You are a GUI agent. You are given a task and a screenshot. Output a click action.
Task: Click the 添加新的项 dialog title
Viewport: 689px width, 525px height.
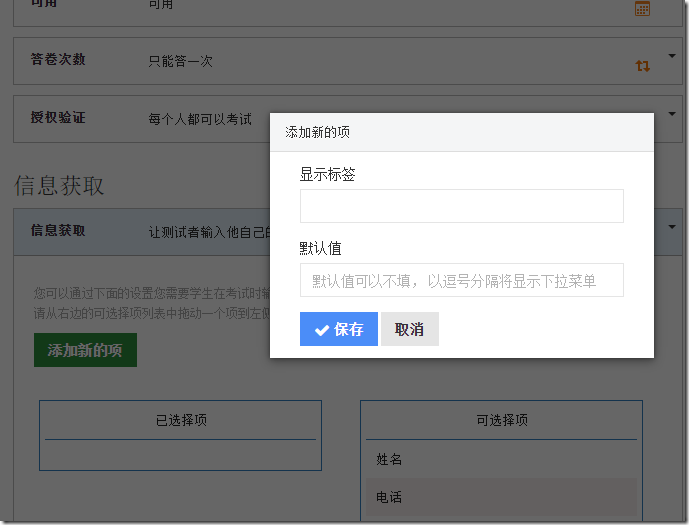coord(317,132)
